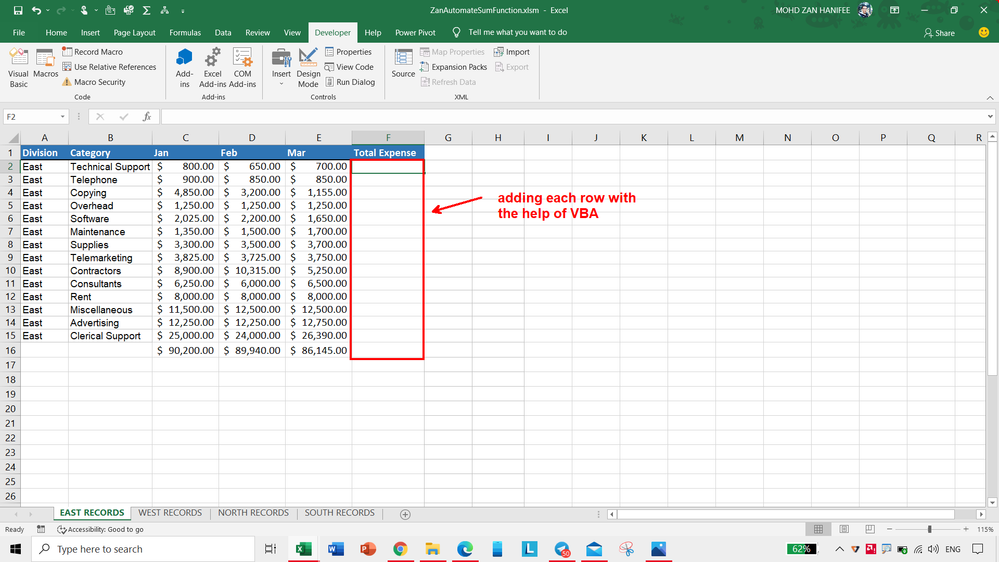This screenshot has width=999, height=562.
Task: Switch to the Home tab
Action: [56, 32]
